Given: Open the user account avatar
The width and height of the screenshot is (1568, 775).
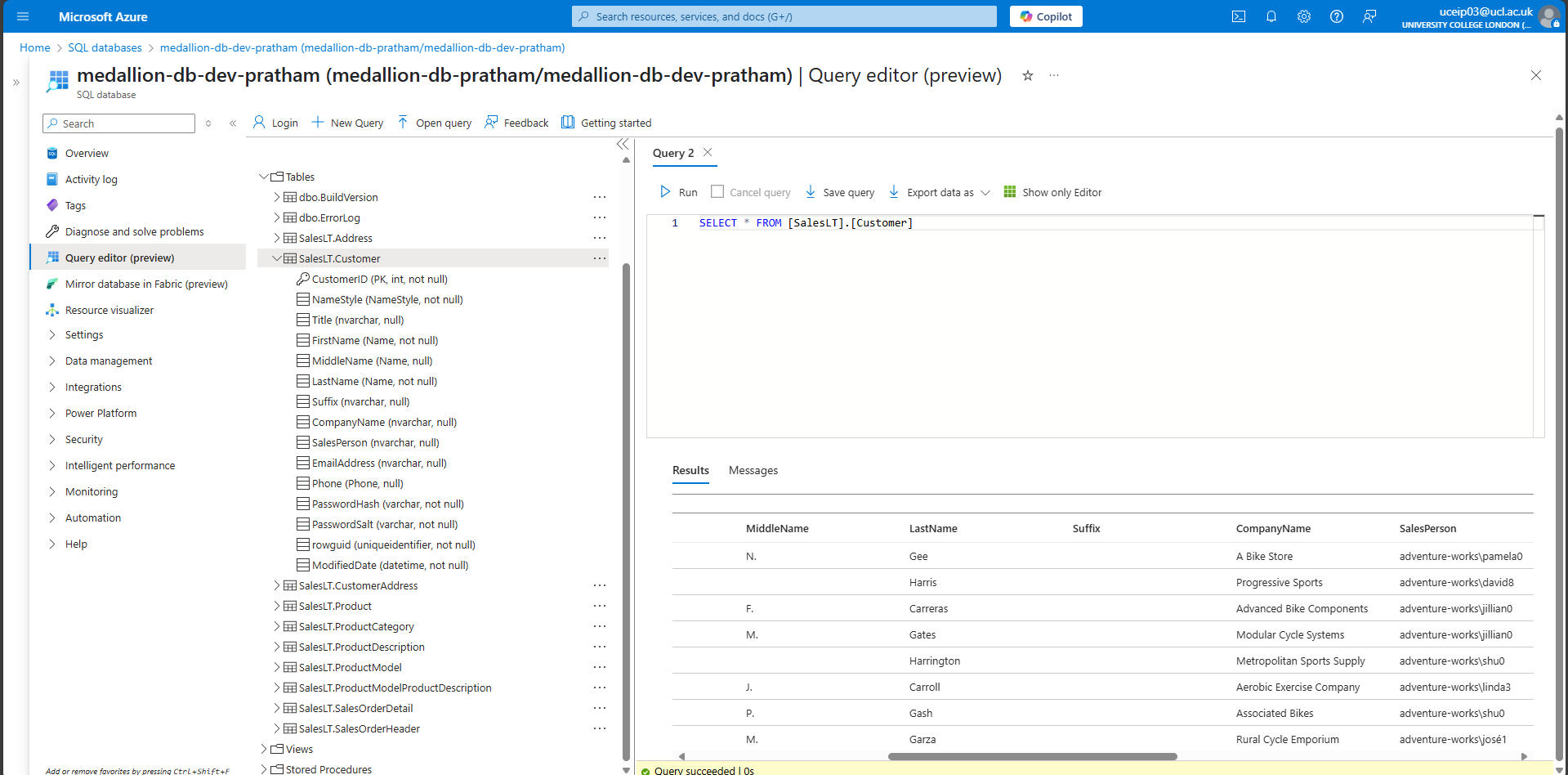Looking at the screenshot, I should coord(1548,16).
